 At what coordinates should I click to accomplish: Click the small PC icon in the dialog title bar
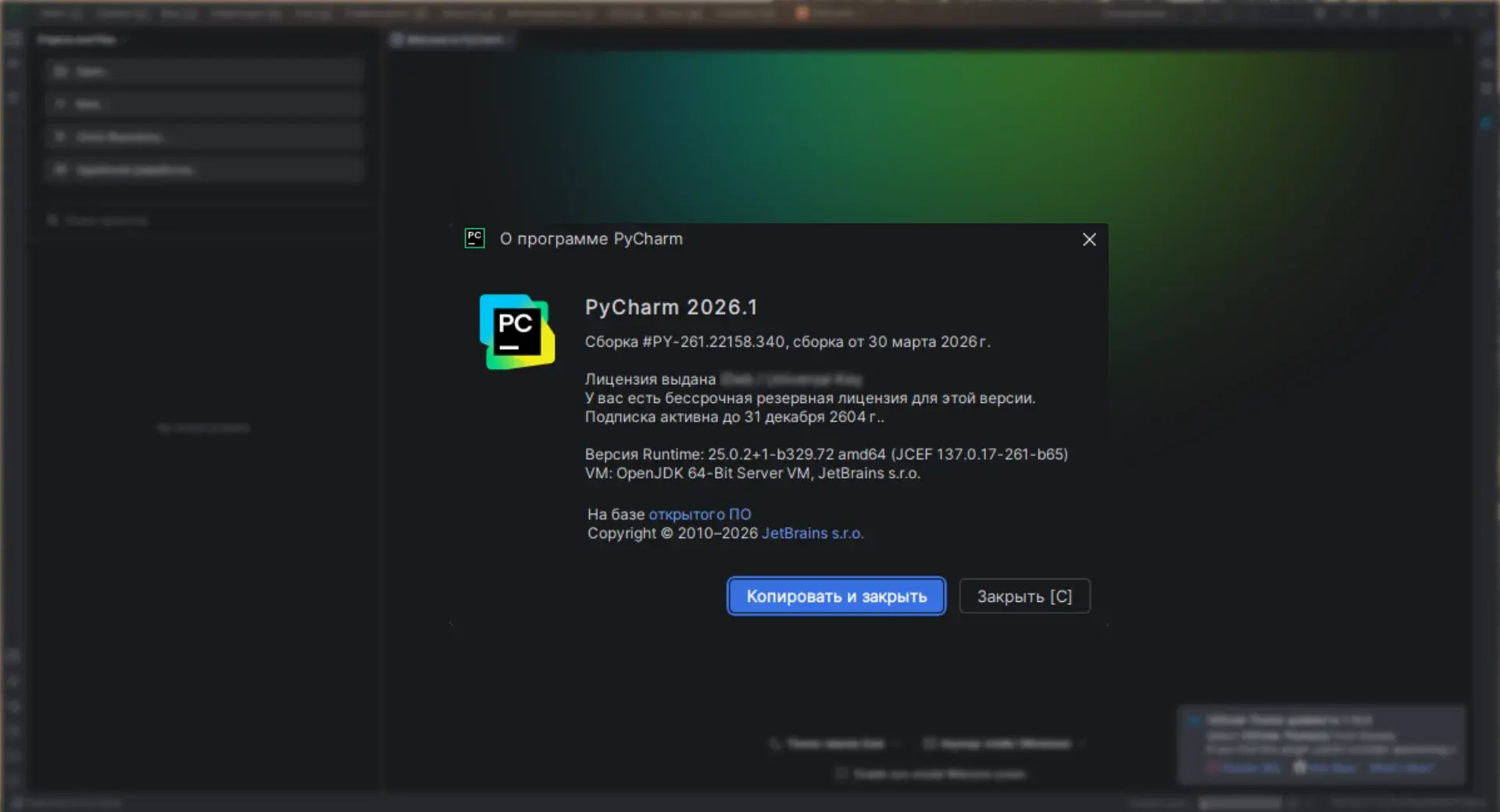tap(474, 238)
